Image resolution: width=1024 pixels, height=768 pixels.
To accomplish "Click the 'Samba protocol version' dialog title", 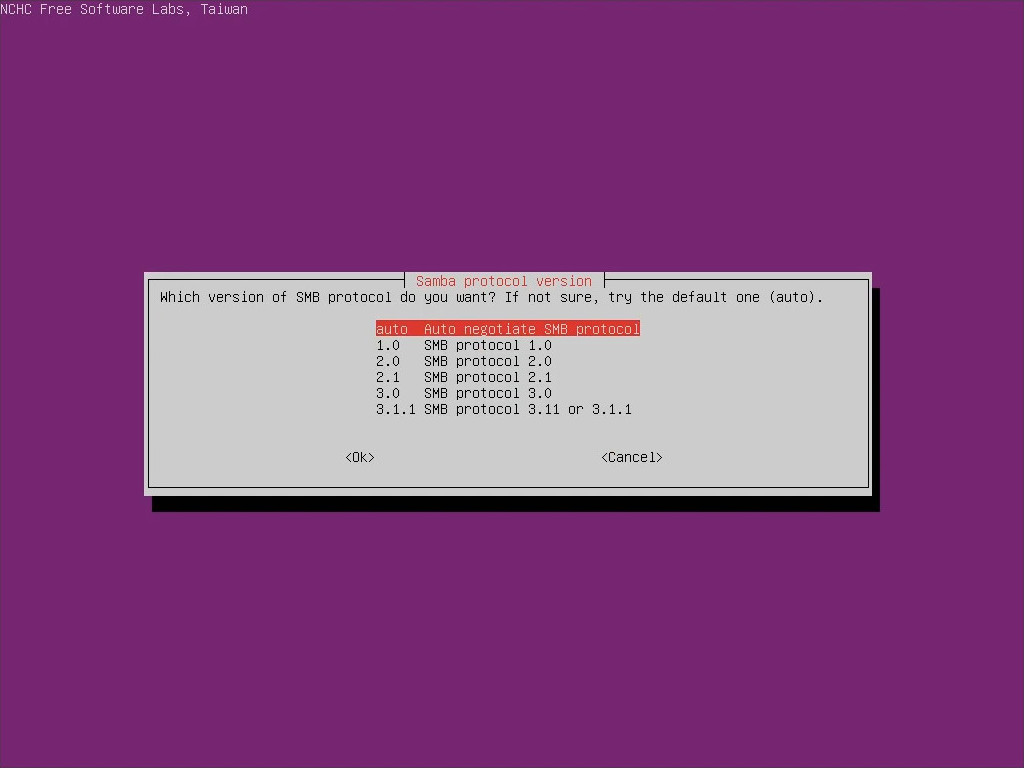I will point(504,281).
